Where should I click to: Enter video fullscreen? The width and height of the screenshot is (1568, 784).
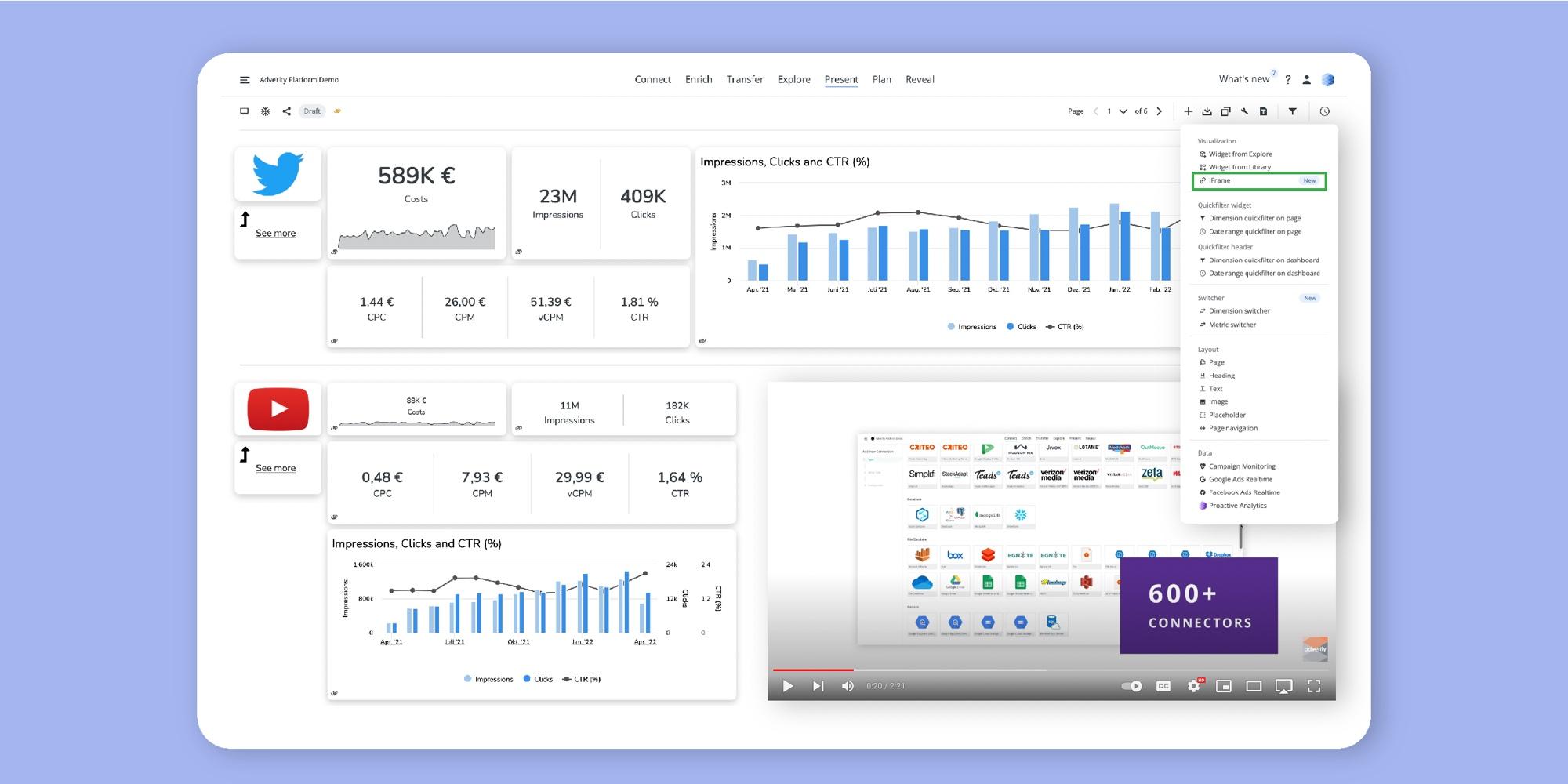click(1314, 686)
